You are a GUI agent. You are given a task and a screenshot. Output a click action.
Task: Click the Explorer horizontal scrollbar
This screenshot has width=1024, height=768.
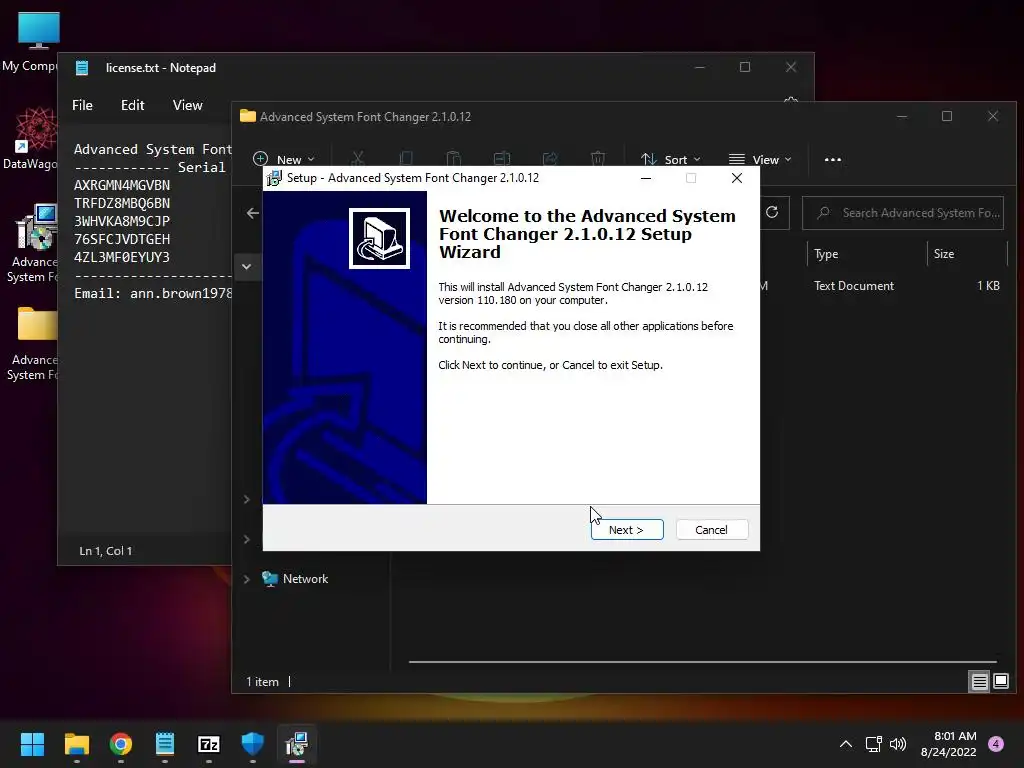tap(702, 662)
